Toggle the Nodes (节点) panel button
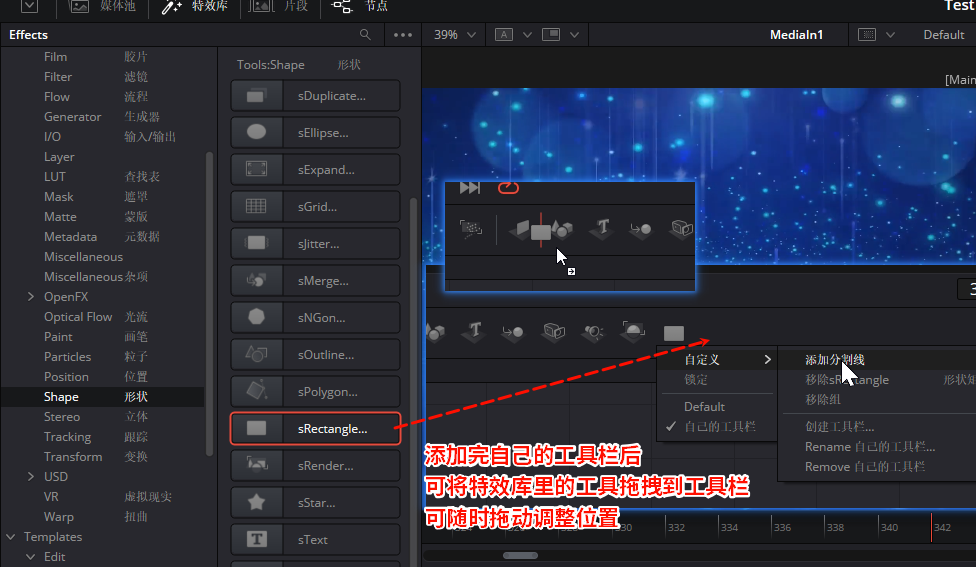The image size is (976, 567). 359,7
